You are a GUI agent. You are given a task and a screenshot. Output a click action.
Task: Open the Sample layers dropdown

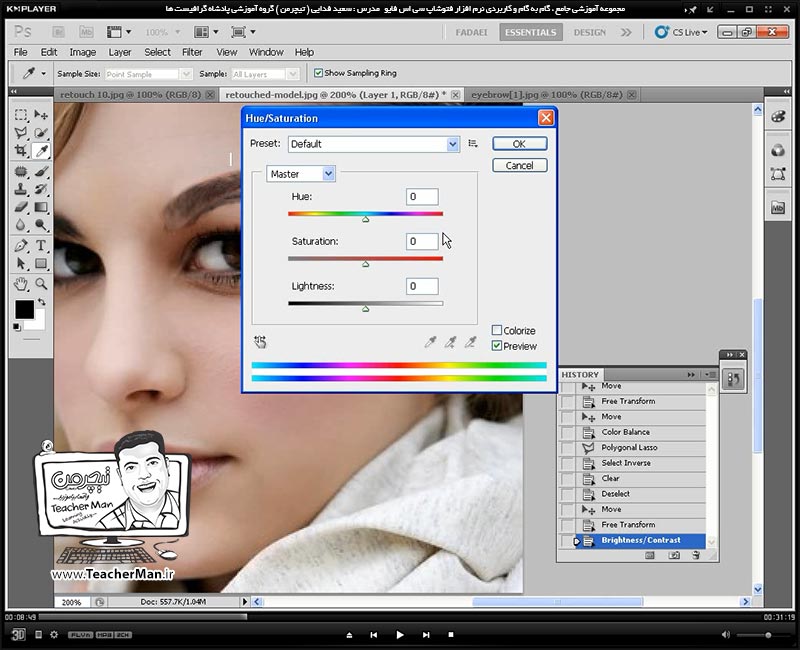pos(265,74)
